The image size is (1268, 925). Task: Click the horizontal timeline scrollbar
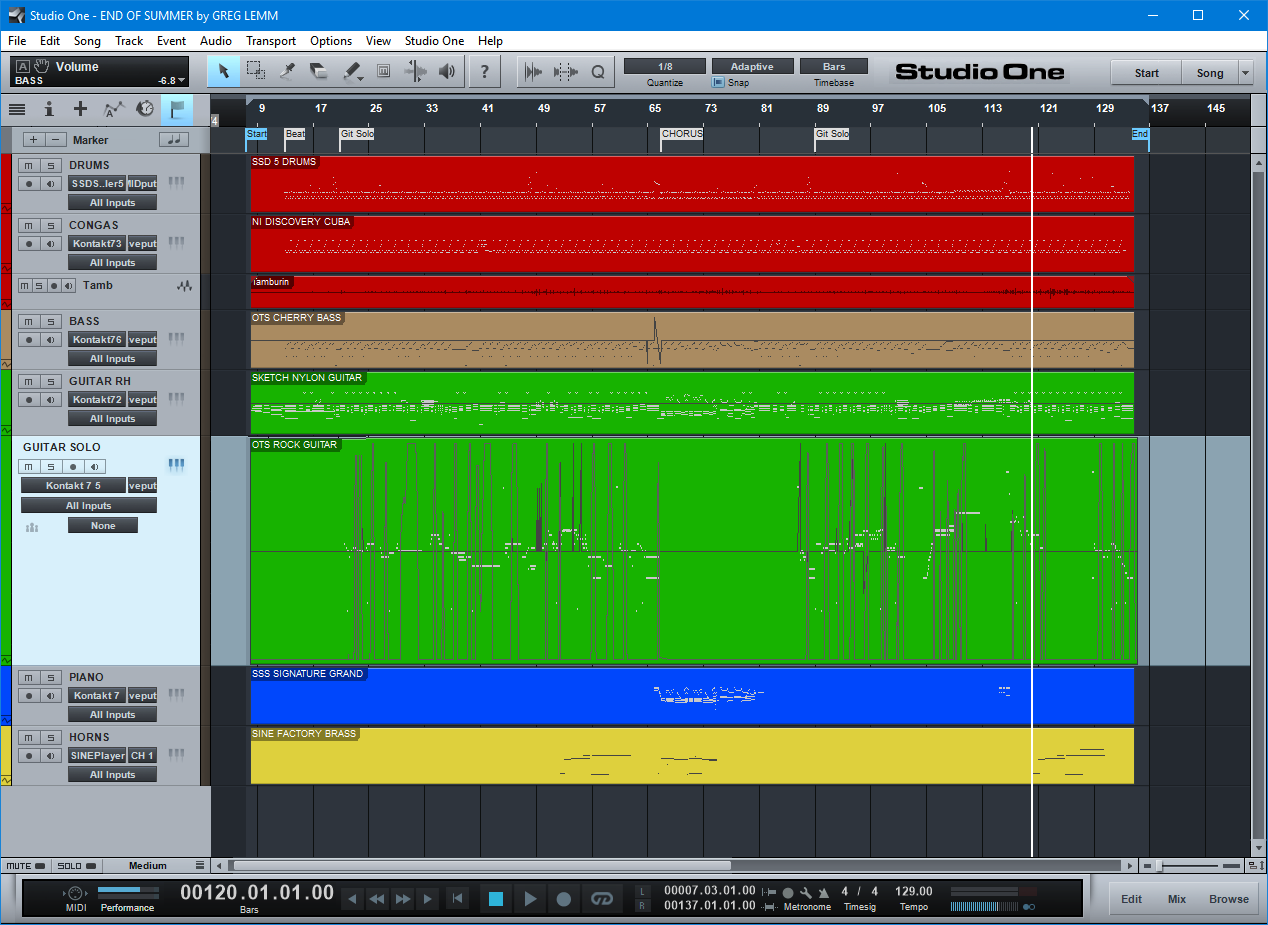click(x=481, y=866)
